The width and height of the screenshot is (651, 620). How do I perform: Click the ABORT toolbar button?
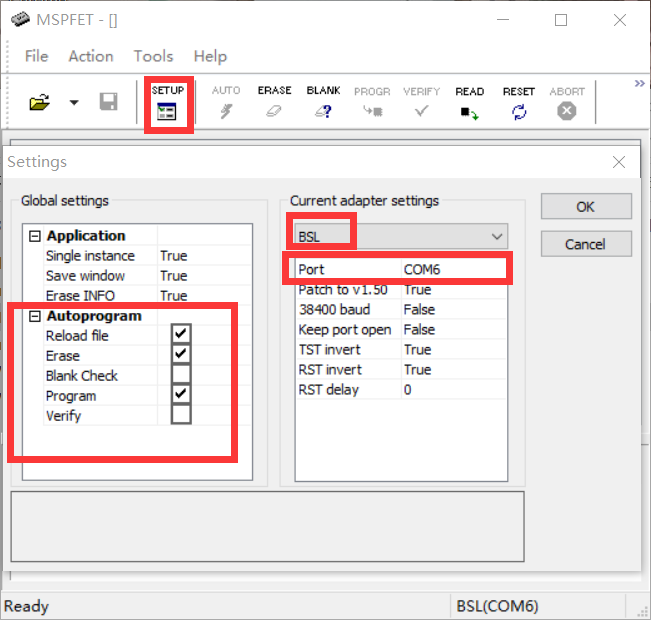click(x=567, y=103)
